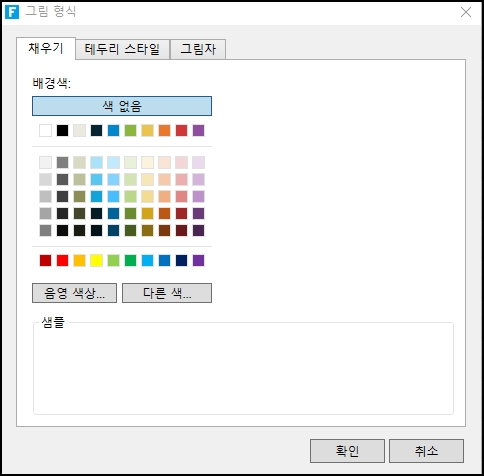Pick the black swatch in top row
This screenshot has width=484, height=476.
pyautogui.click(x=62, y=131)
